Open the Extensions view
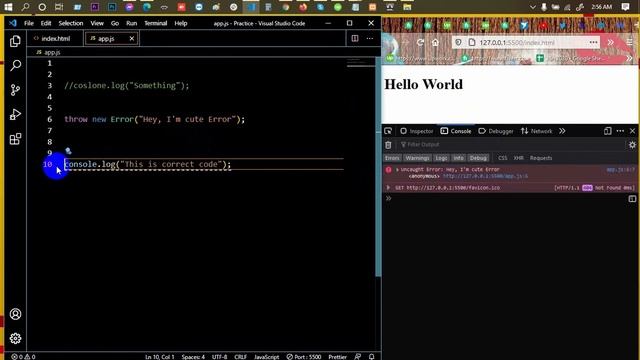Screen dimensions: 640x360 tap(16, 139)
